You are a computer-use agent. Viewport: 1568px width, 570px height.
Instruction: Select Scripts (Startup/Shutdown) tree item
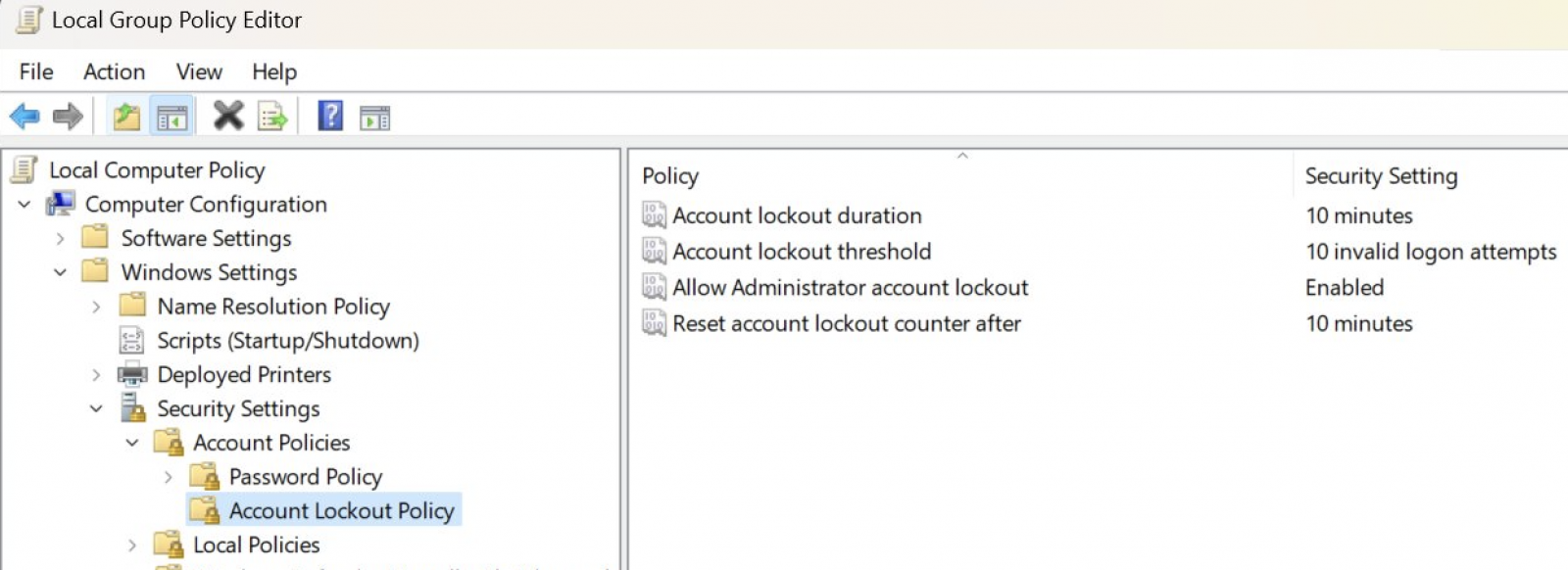[x=287, y=341]
